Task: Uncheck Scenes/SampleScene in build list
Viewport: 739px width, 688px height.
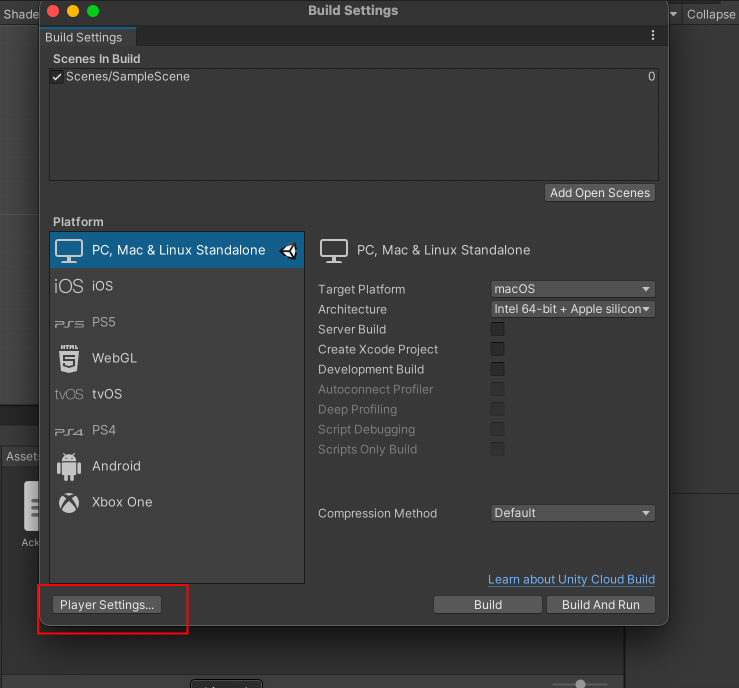Action: point(57,77)
